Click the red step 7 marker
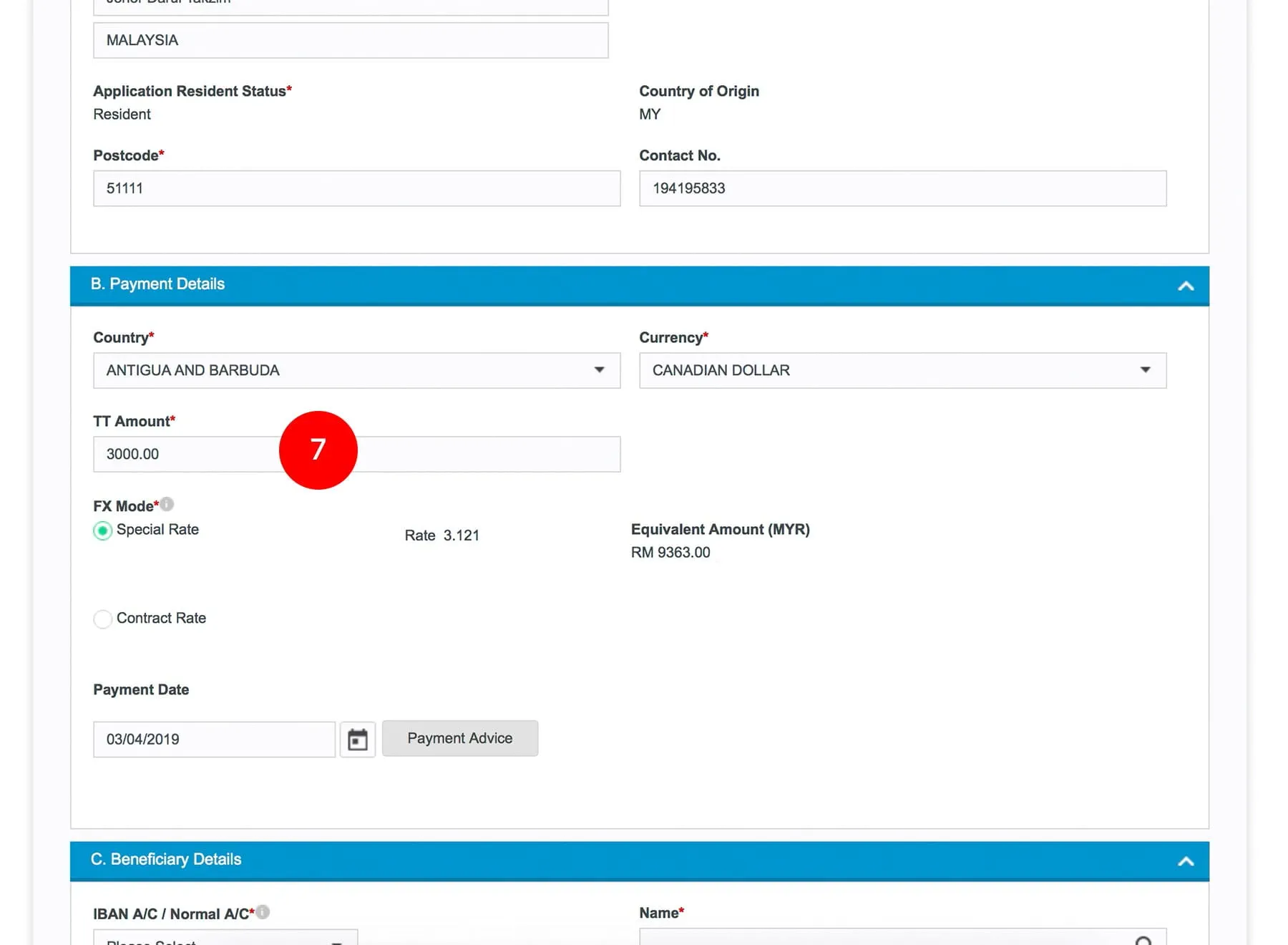The width and height of the screenshot is (1288, 945). click(318, 450)
